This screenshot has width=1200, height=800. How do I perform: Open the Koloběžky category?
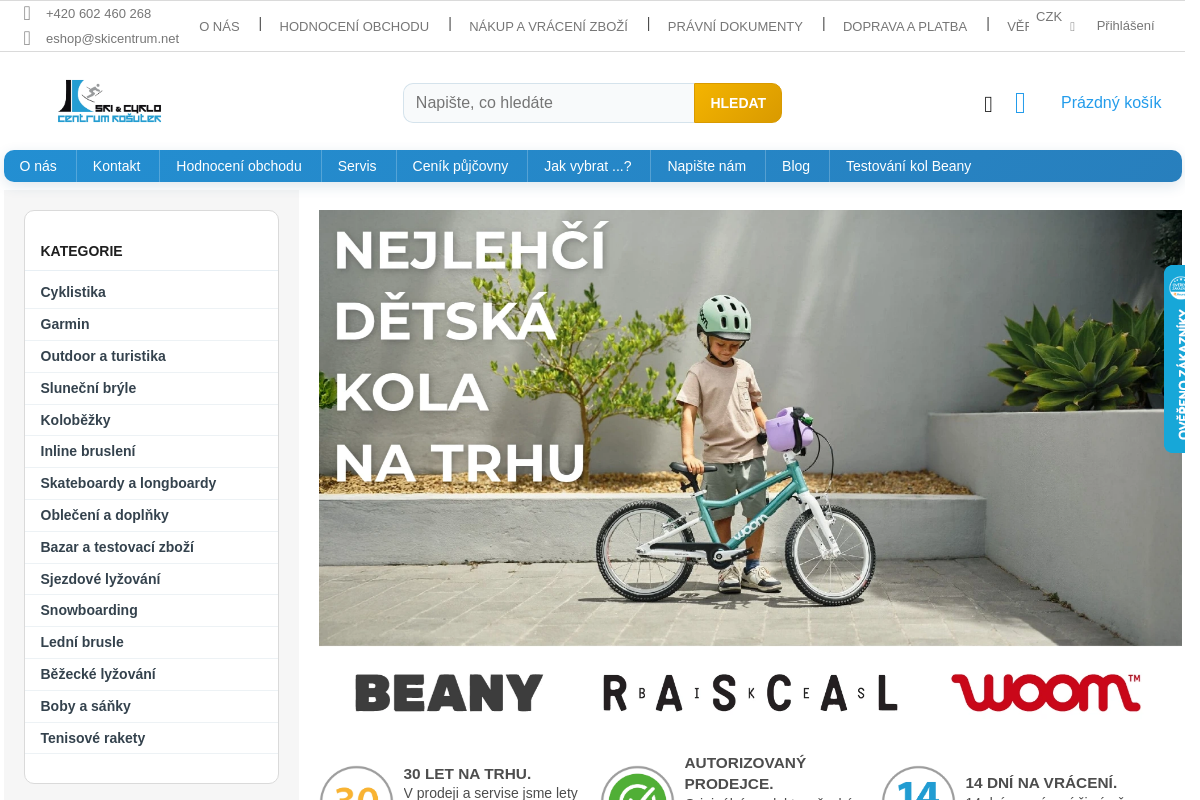(151, 420)
